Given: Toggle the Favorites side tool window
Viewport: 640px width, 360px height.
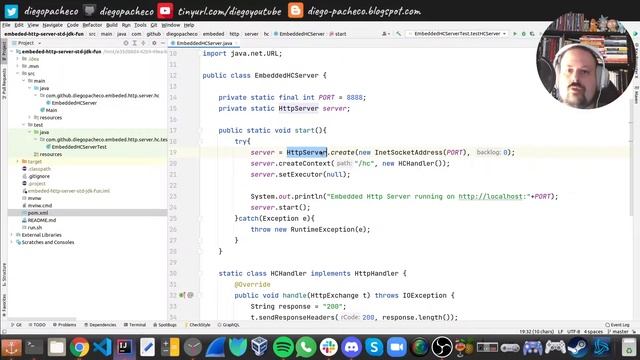Looking at the screenshot, I should point(4,305).
